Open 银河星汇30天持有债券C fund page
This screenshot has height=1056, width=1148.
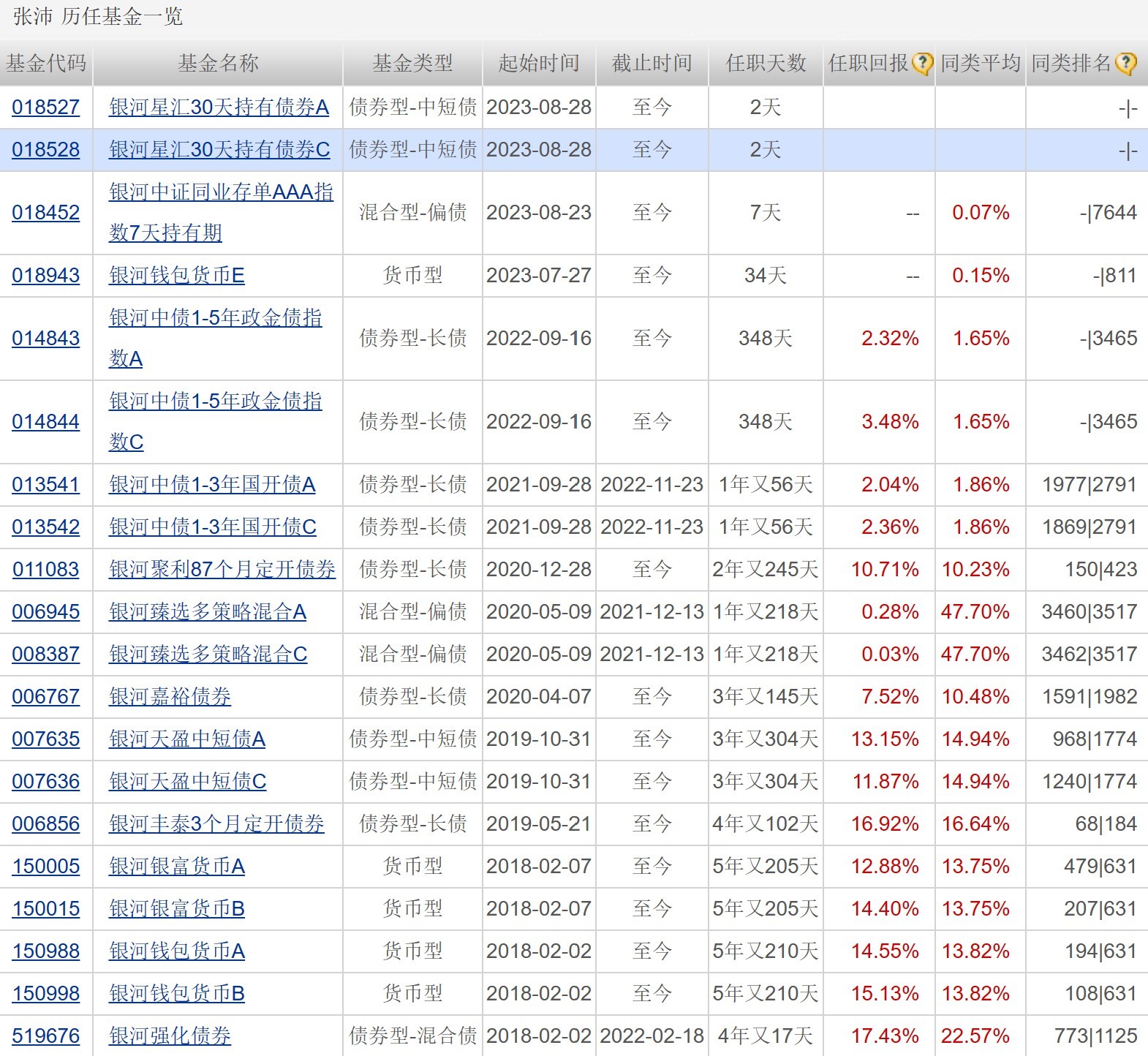pyautogui.click(x=219, y=150)
